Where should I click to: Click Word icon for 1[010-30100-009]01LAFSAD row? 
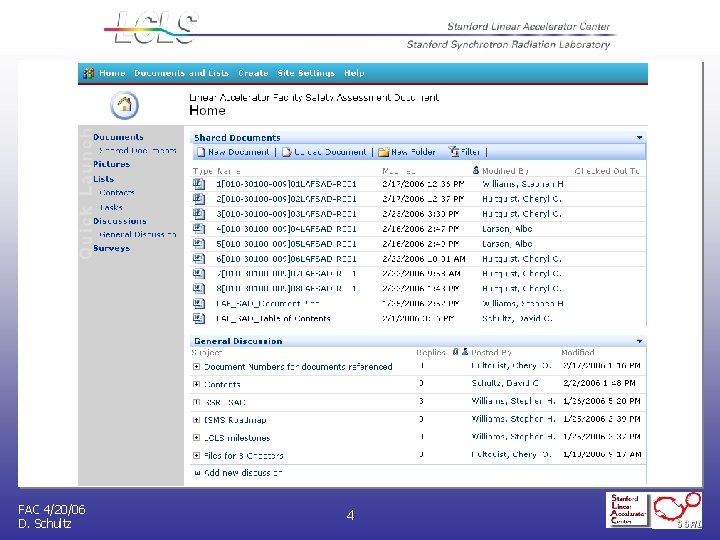point(199,184)
